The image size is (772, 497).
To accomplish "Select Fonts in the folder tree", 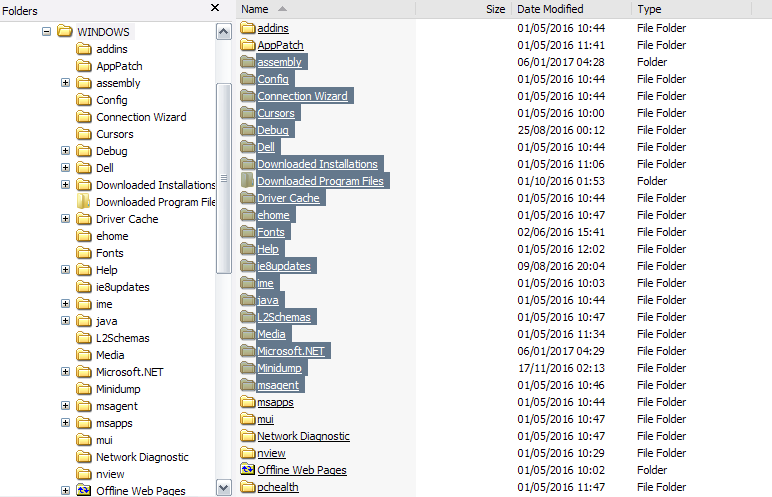I will 109,253.
